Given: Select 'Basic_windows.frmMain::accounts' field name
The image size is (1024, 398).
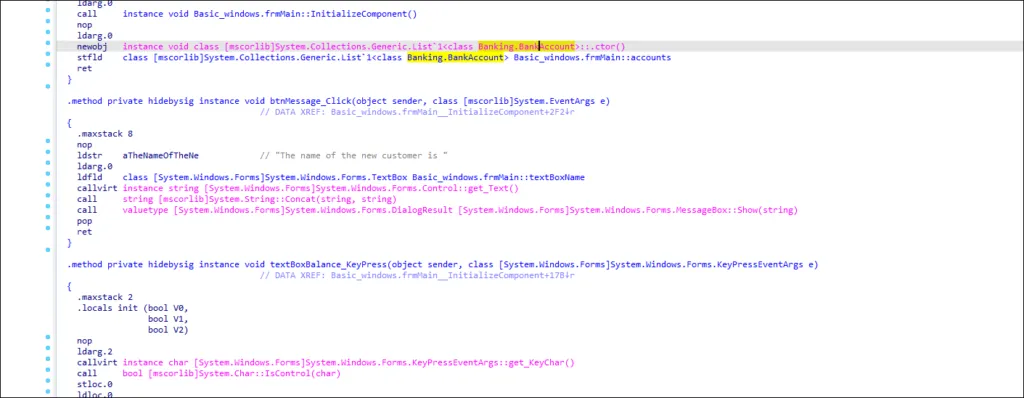Looking at the screenshot, I should 592,58.
